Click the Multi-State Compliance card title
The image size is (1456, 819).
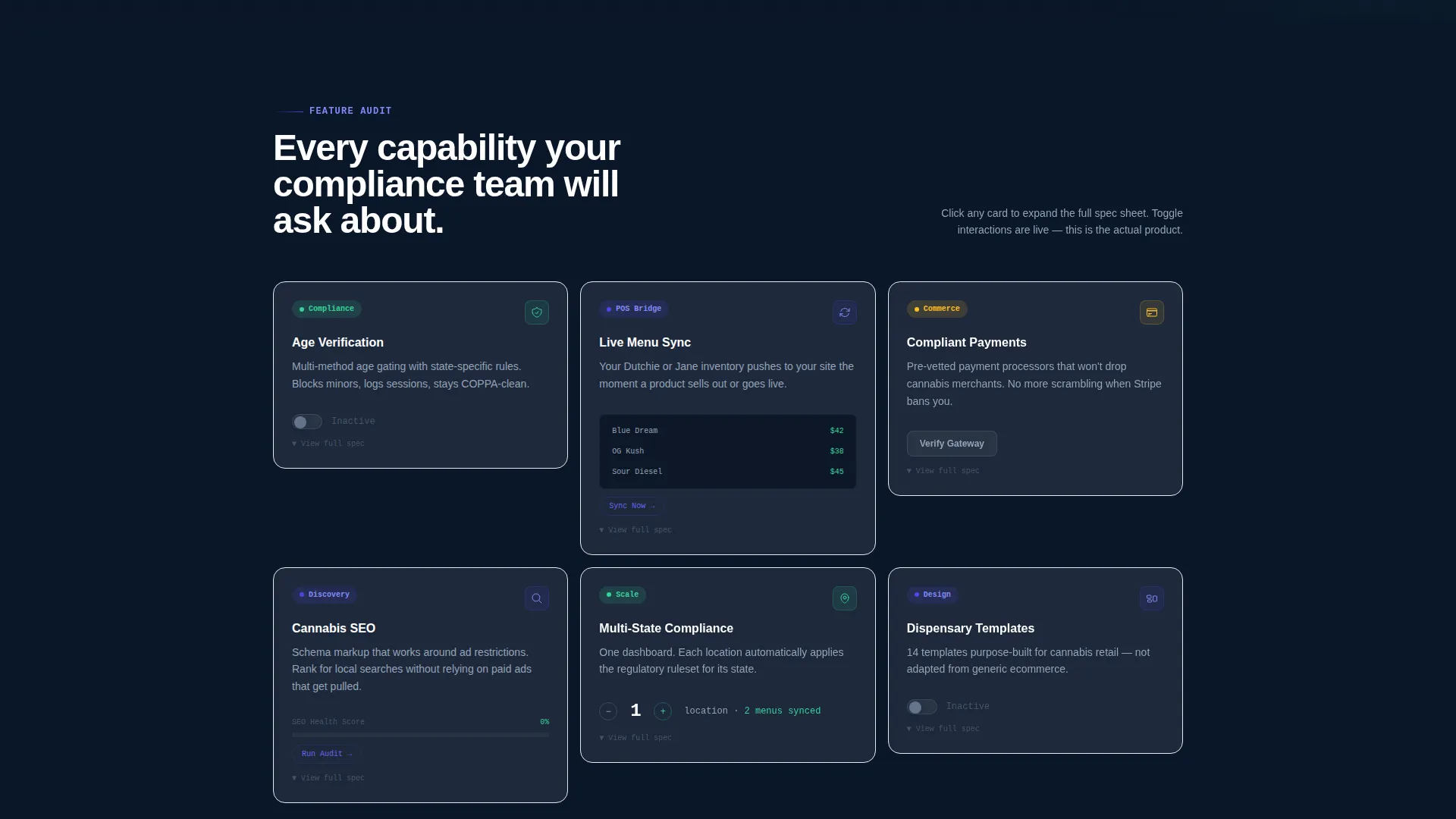click(666, 629)
